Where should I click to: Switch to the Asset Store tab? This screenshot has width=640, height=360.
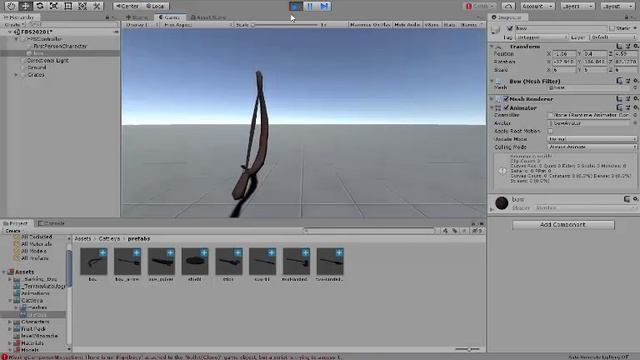tap(208, 18)
